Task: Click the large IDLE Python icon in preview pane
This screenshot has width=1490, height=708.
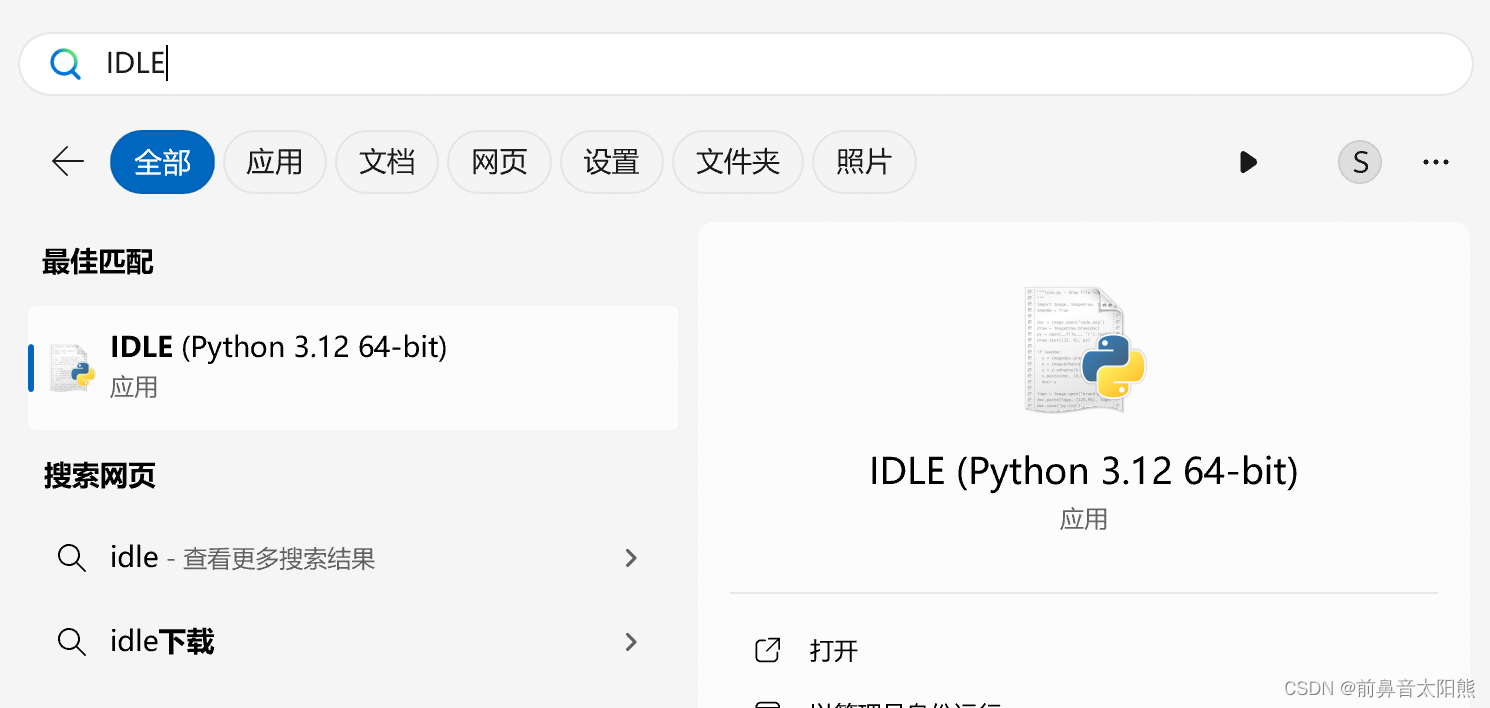Action: point(1085,350)
